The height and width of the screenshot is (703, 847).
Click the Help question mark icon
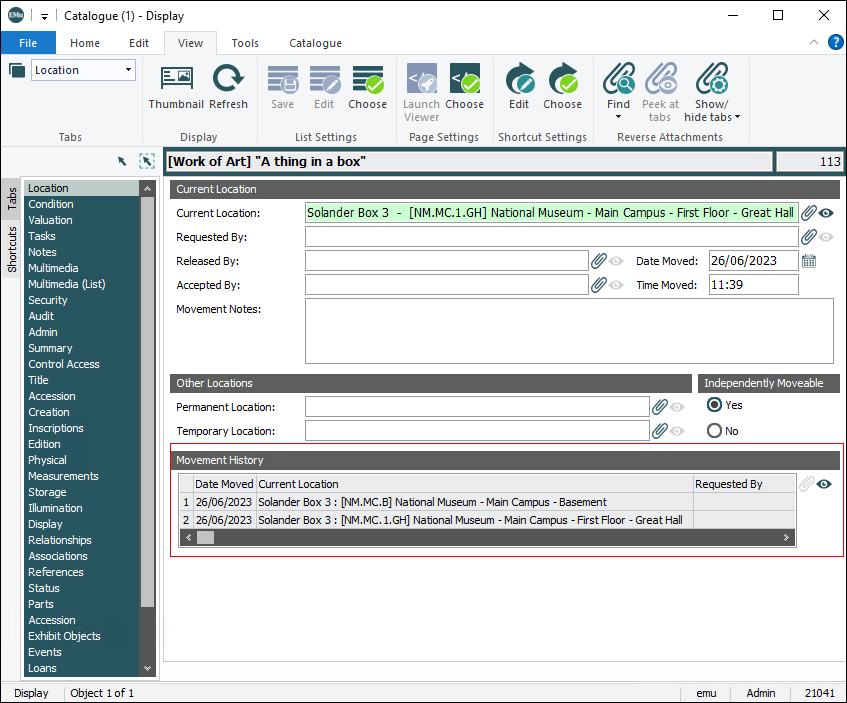tap(836, 42)
